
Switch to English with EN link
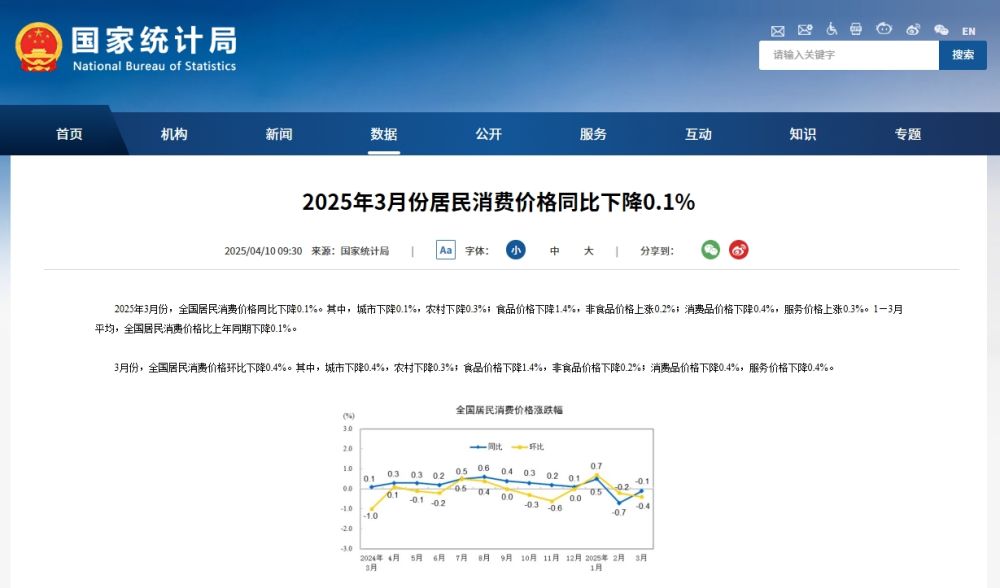coord(968,31)
